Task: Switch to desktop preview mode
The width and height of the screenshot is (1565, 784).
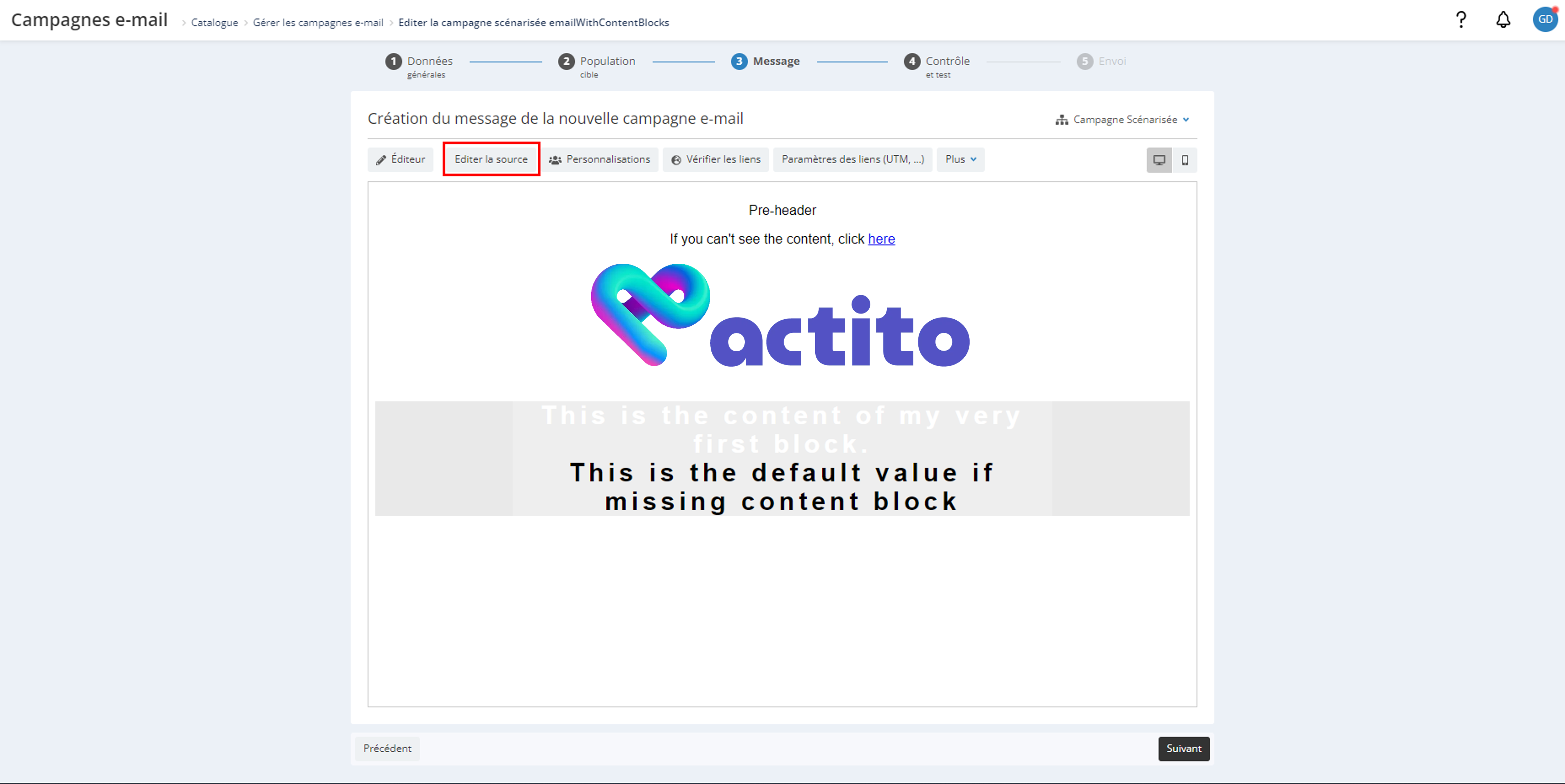Action: pos(1158,160)
